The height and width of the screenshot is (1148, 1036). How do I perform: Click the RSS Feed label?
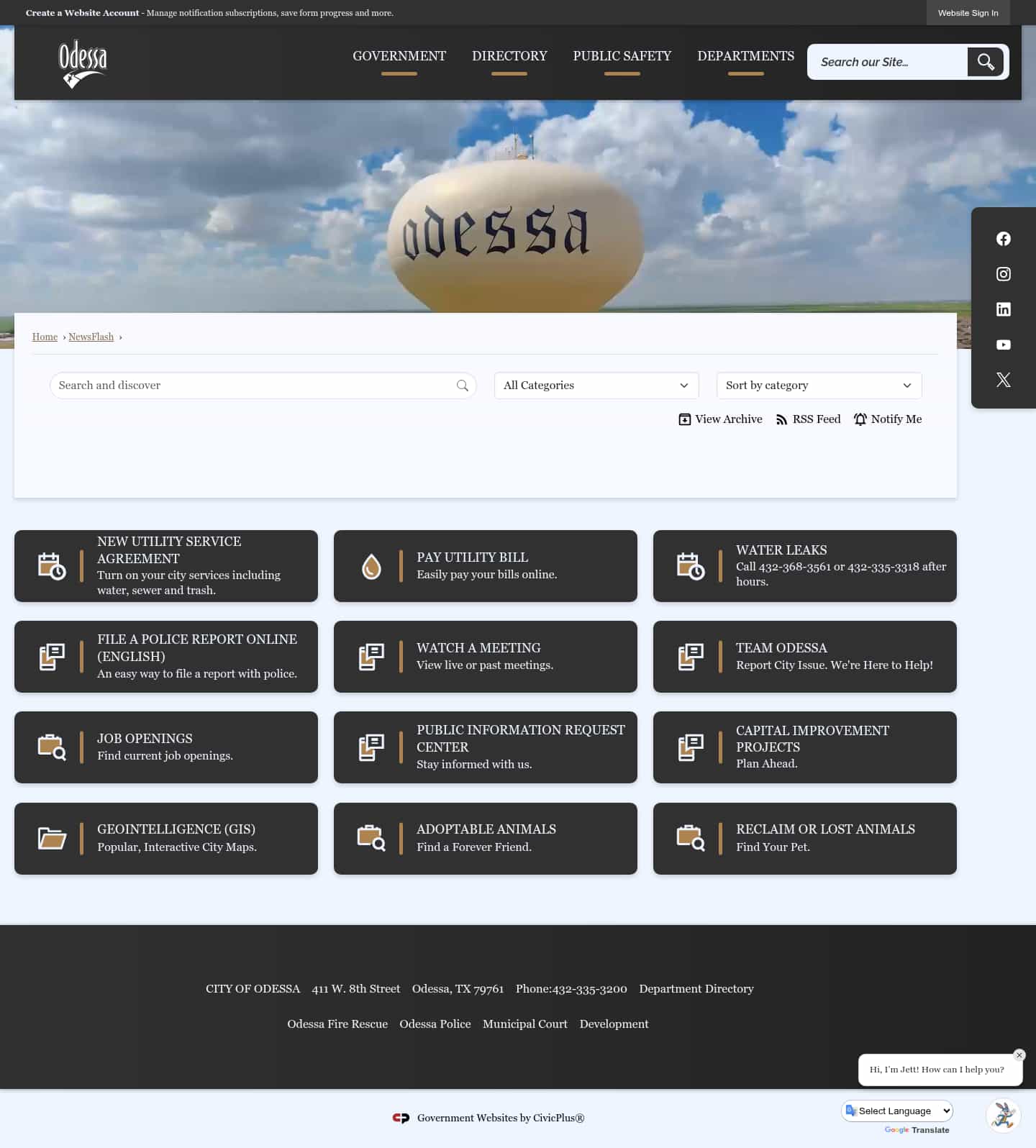point(817,419)
